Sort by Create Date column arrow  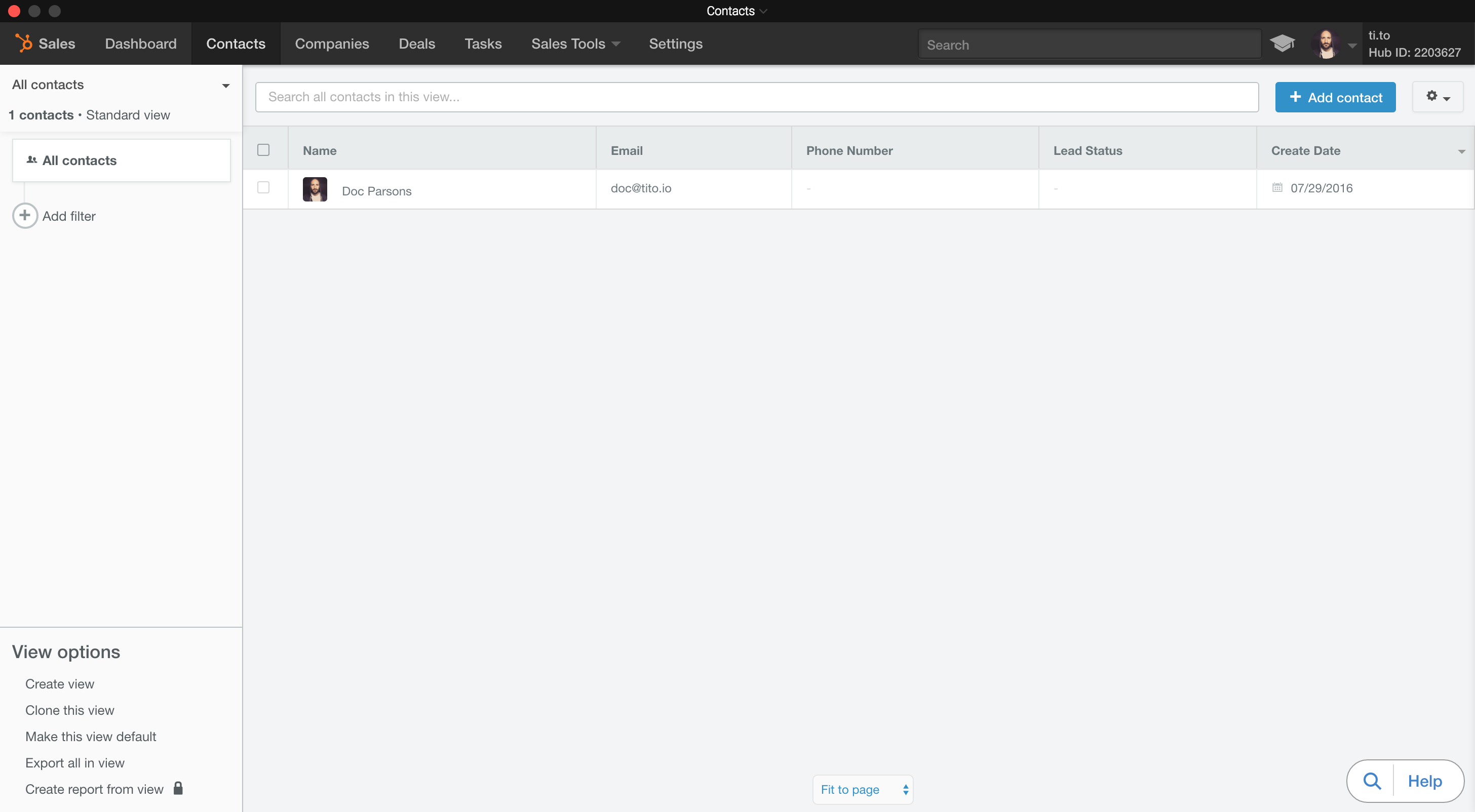coord(1462,152)
